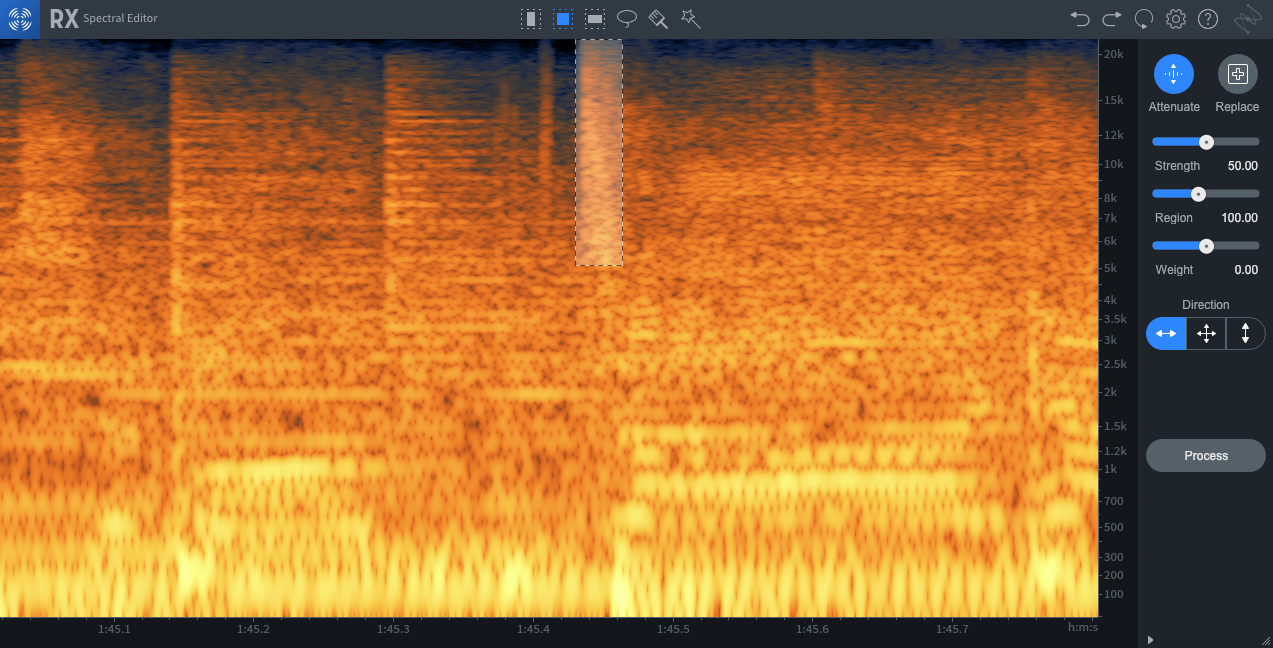
Task: Click the Weight value 0.00
Action: [x=1246, y=270]
